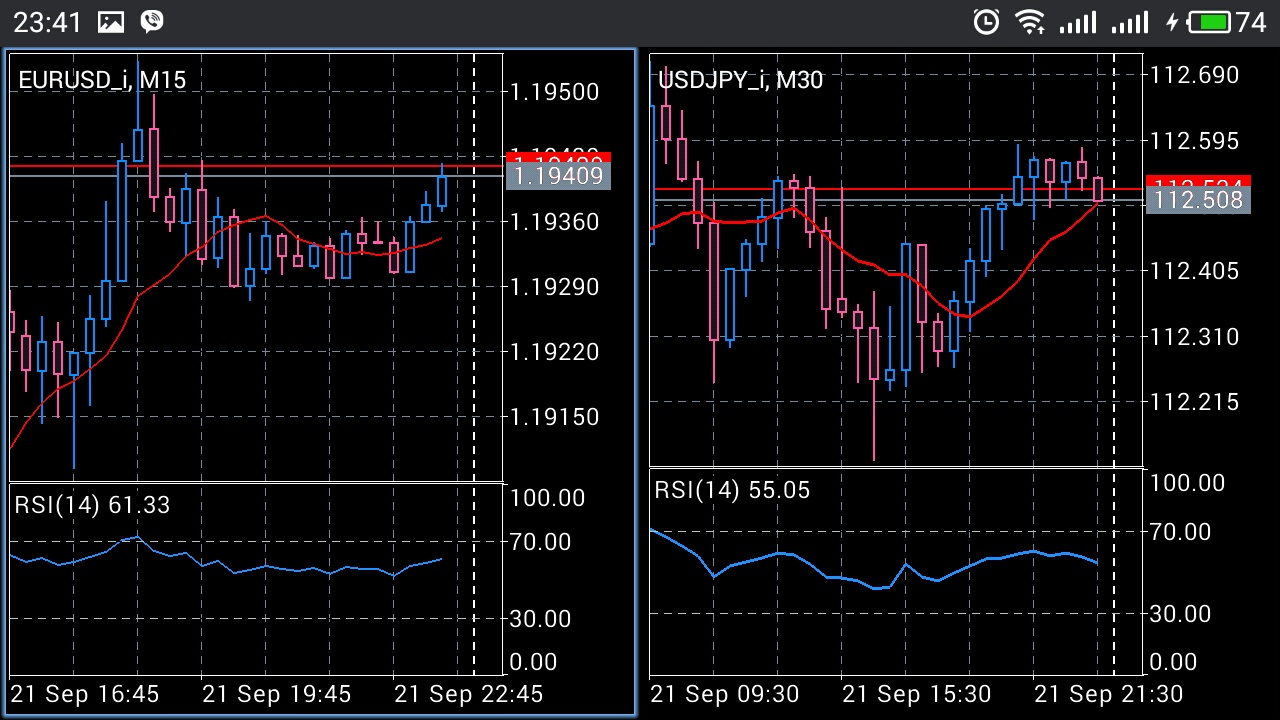The image size is (1280, 720).
Task: Click the 112.215 price scale label
Action: pos(1195,402)
